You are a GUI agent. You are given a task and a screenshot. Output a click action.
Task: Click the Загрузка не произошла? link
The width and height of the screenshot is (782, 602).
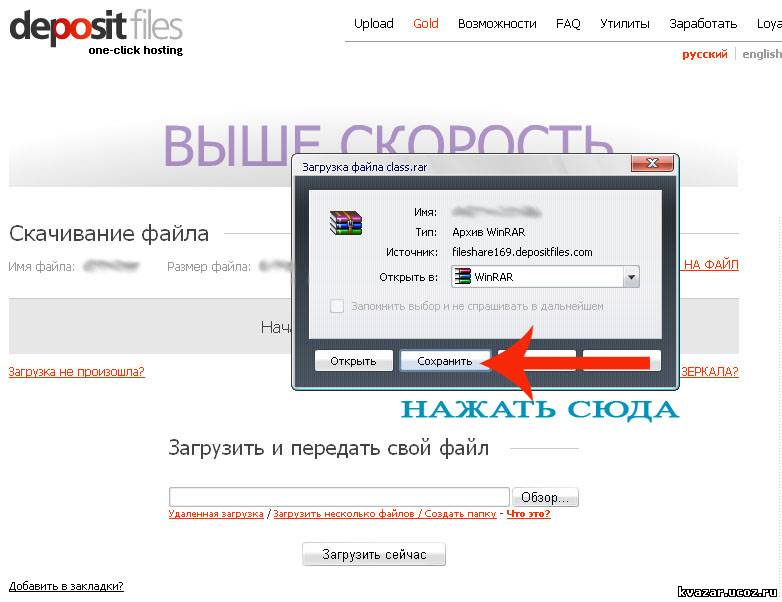click(76, 372)
